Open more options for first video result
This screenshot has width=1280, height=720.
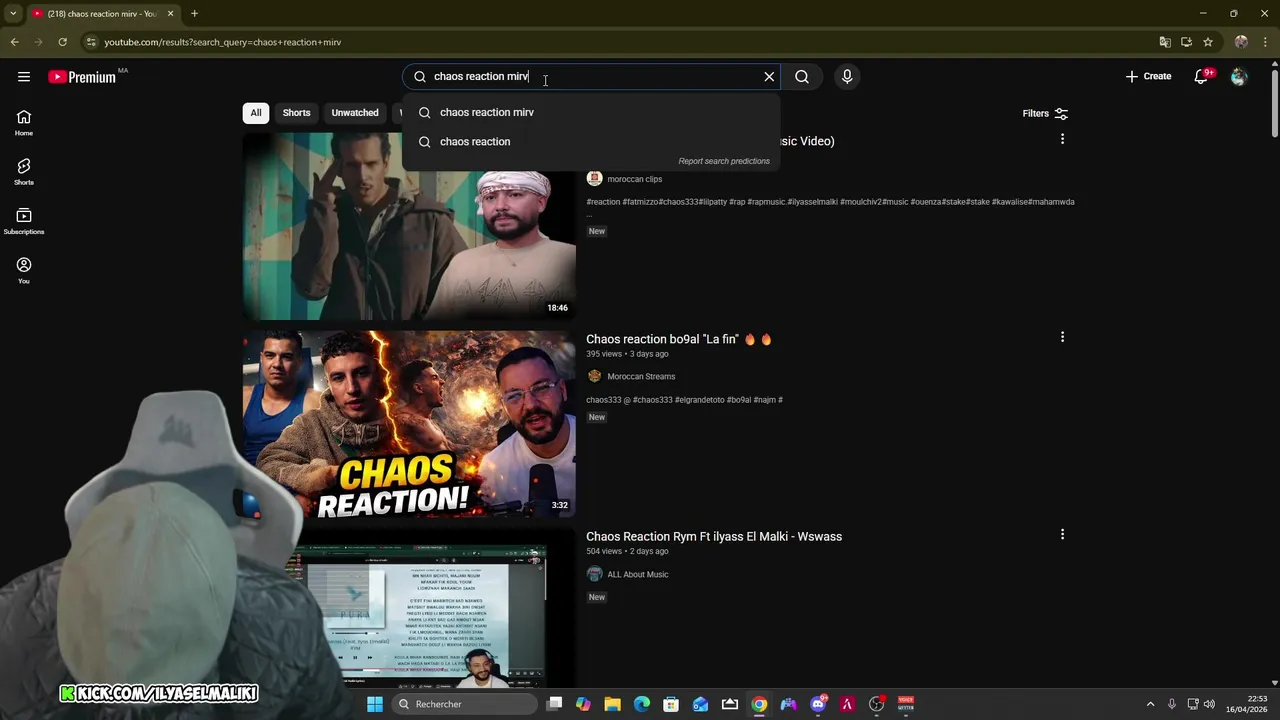(1062, 139)
